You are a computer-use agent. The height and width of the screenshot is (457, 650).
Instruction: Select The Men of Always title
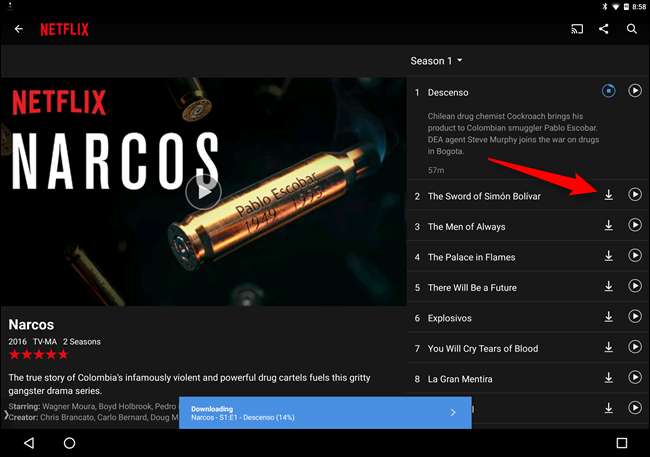tap(466, 227)
